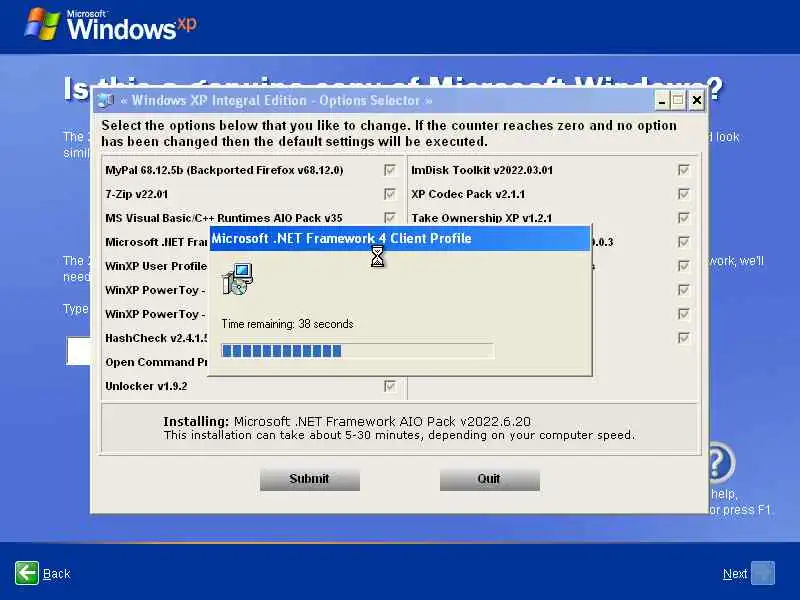Click the text input field in the background window
This screenshot has height=600, width=800.
click(x=79, y=351)
